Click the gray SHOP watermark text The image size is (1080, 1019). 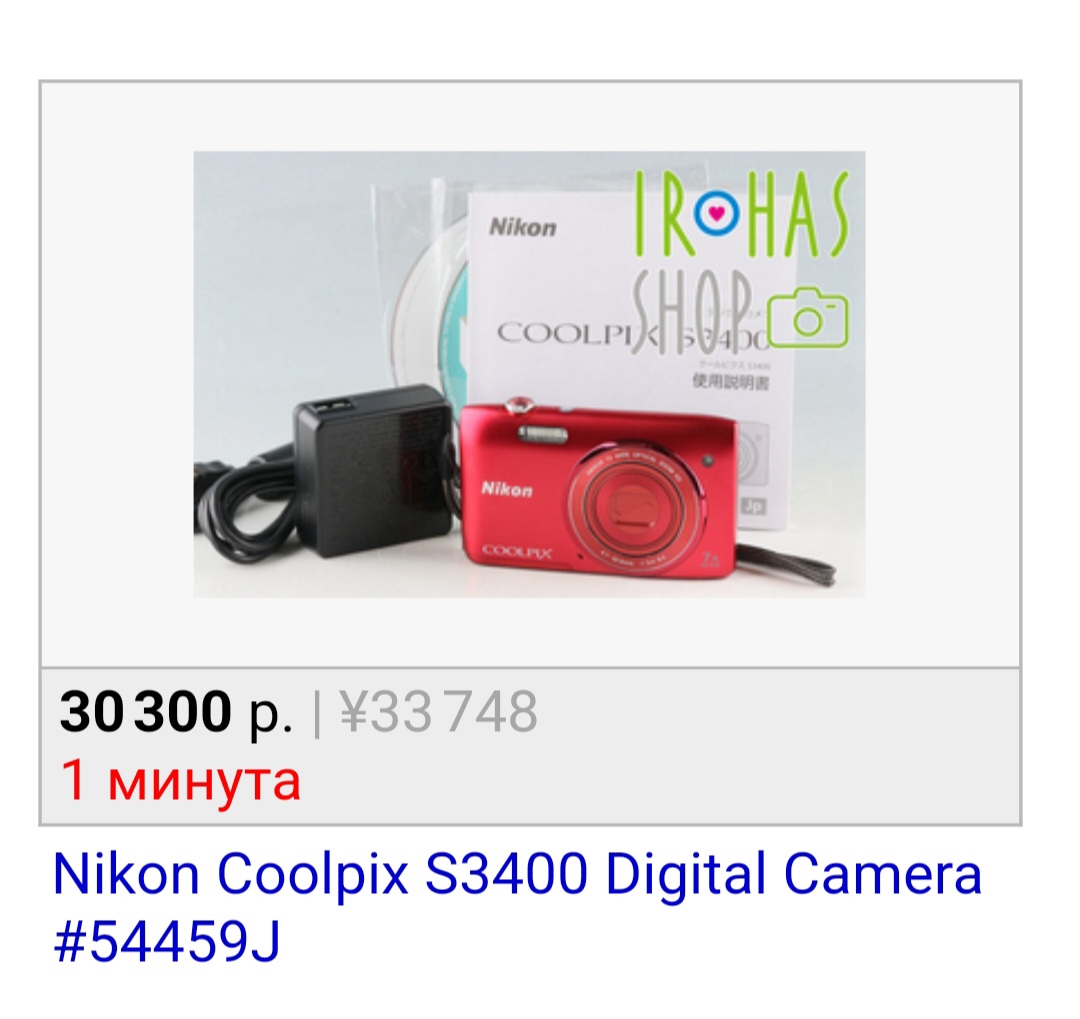[691, 313]
